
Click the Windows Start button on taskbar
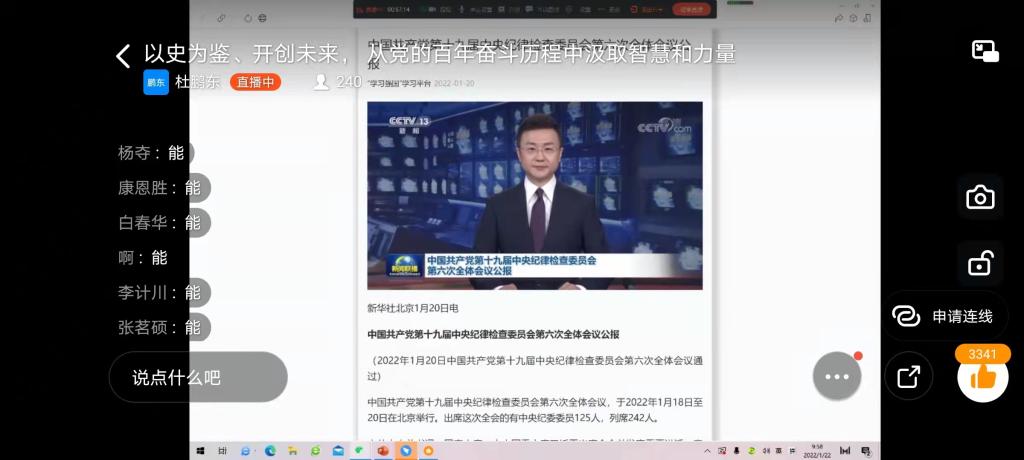(200, 452)
